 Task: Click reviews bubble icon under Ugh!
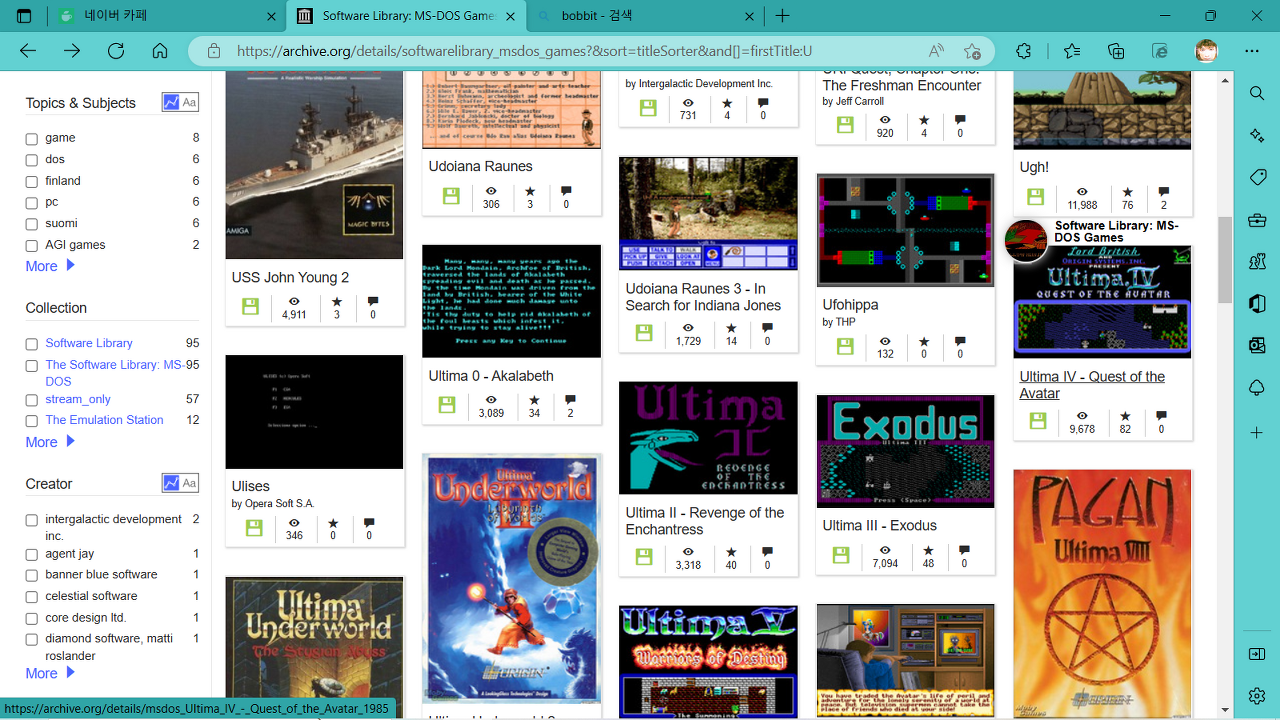1163,192
